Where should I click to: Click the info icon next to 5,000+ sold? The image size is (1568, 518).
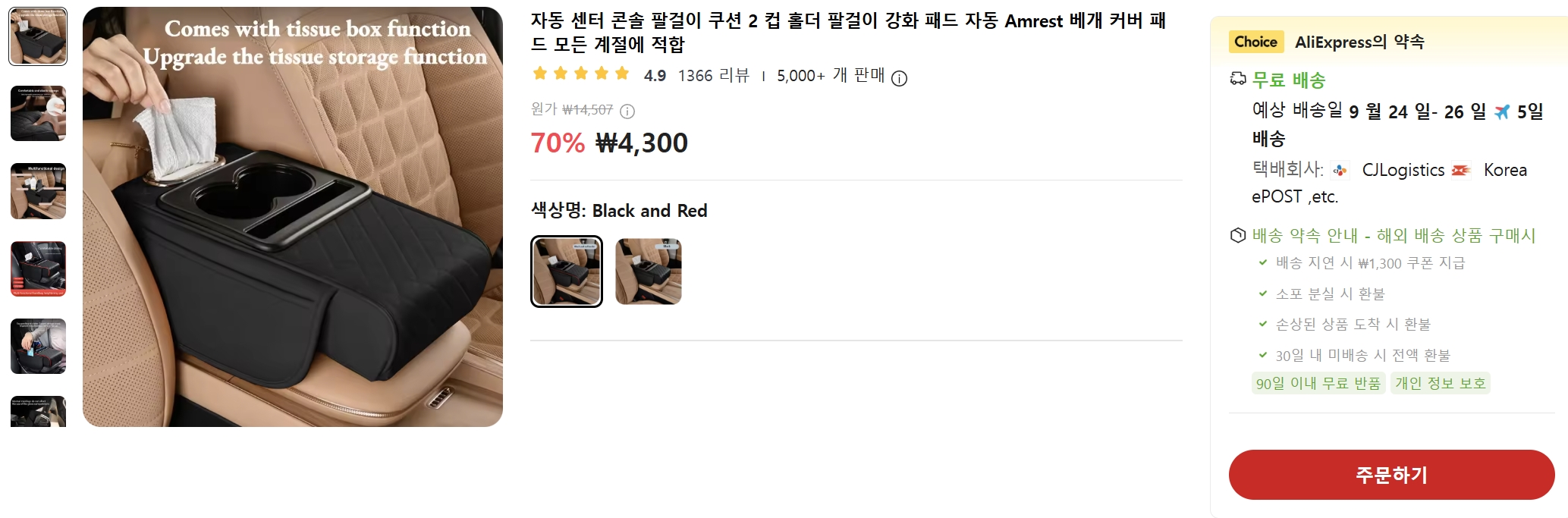point(899,78)
